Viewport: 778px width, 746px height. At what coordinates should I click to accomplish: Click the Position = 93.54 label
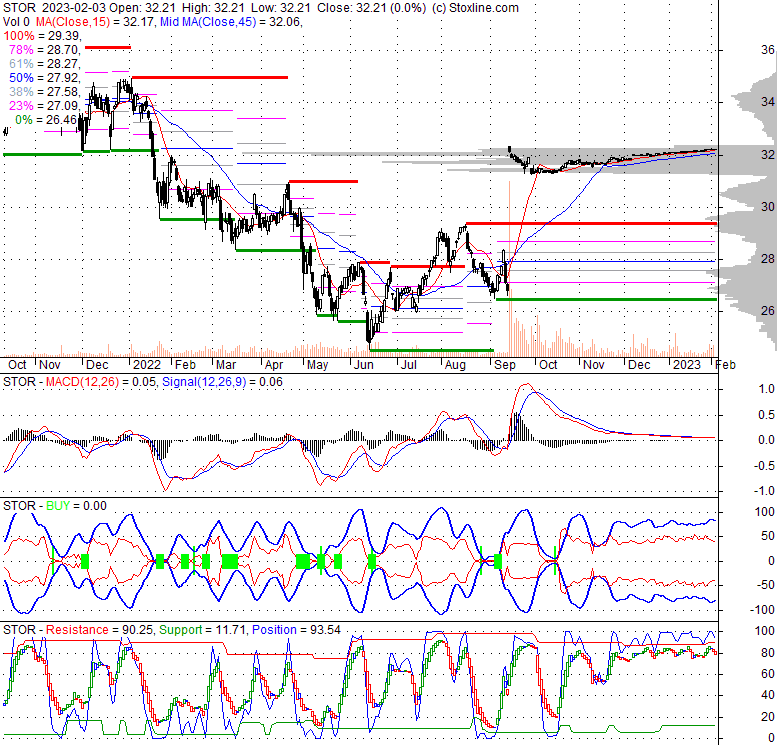coord(296,629)
